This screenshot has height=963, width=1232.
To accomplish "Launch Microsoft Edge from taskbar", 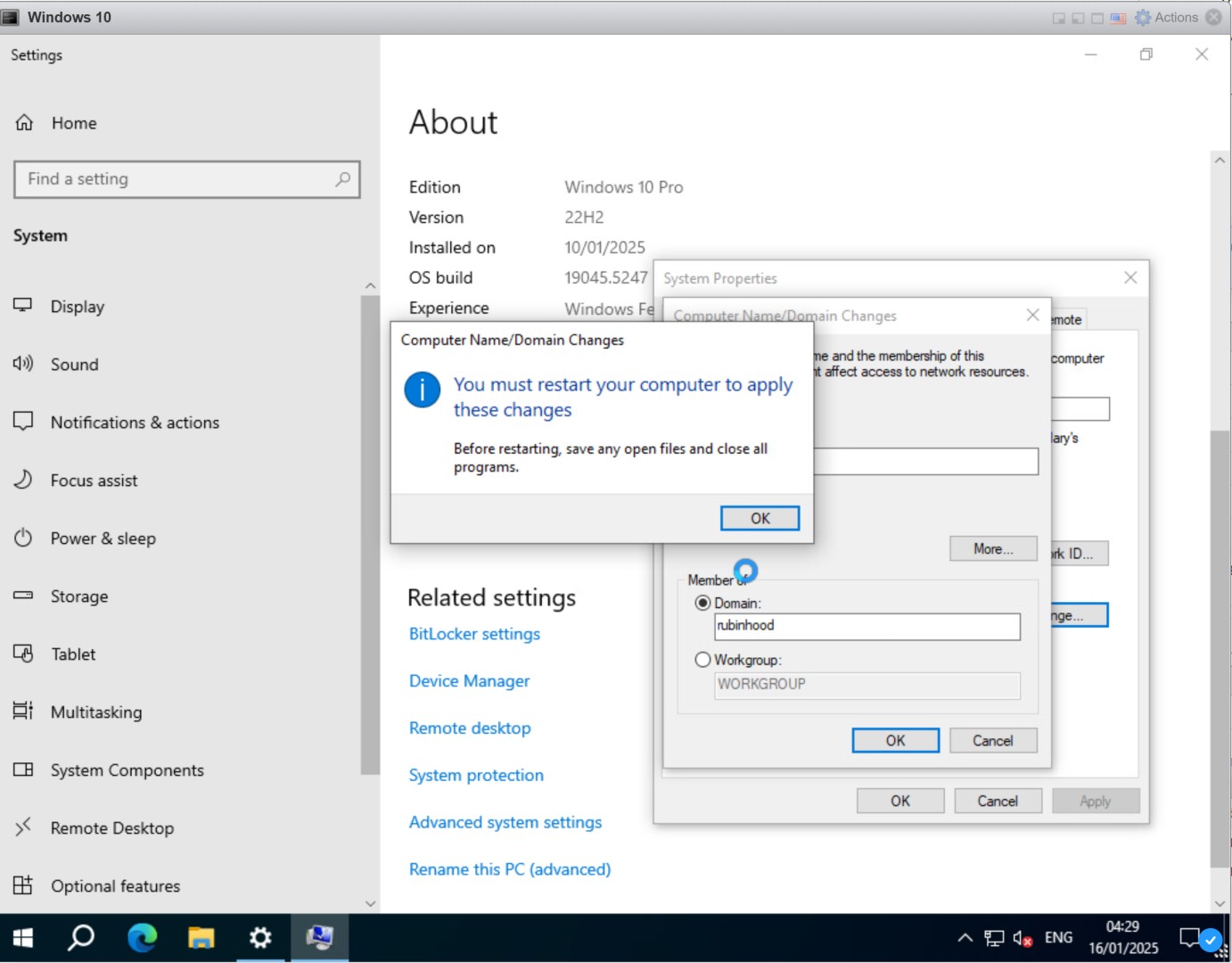I will [142, 938].
